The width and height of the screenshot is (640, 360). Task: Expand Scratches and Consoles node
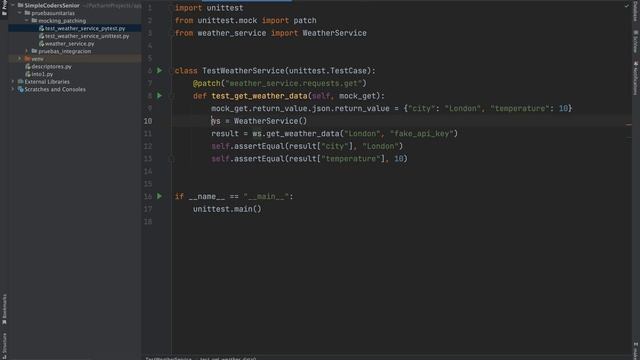point(13,89)
